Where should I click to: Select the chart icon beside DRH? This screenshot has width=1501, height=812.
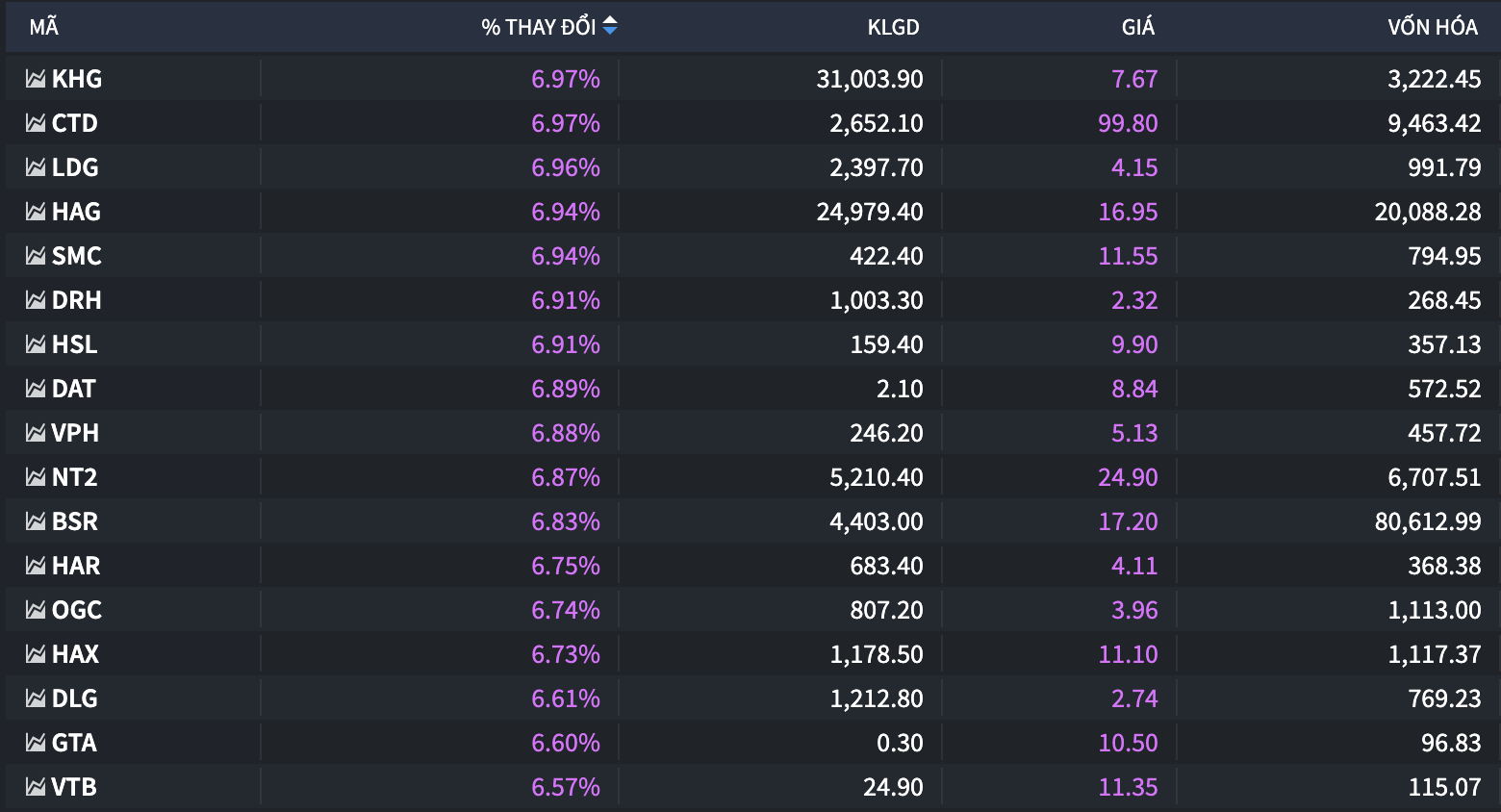36,300
